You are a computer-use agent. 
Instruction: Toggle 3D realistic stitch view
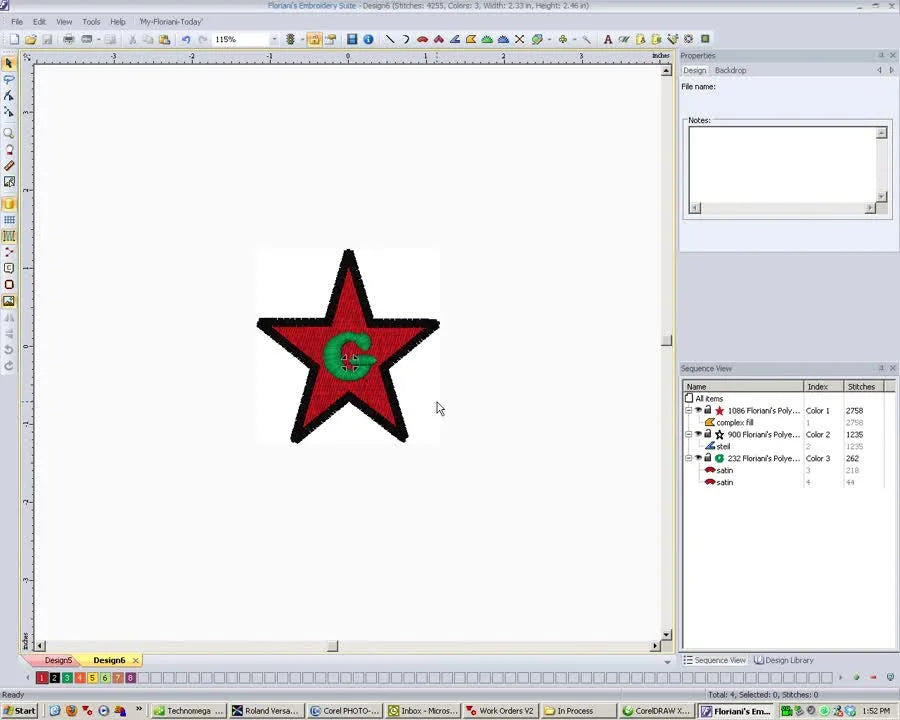click(x=9, y=204)
